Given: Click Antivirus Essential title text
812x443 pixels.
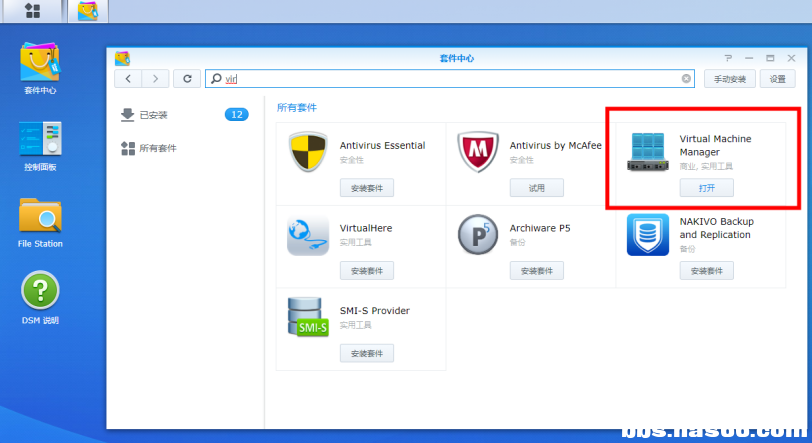Looking at the screenshot, I should point(382,146).
